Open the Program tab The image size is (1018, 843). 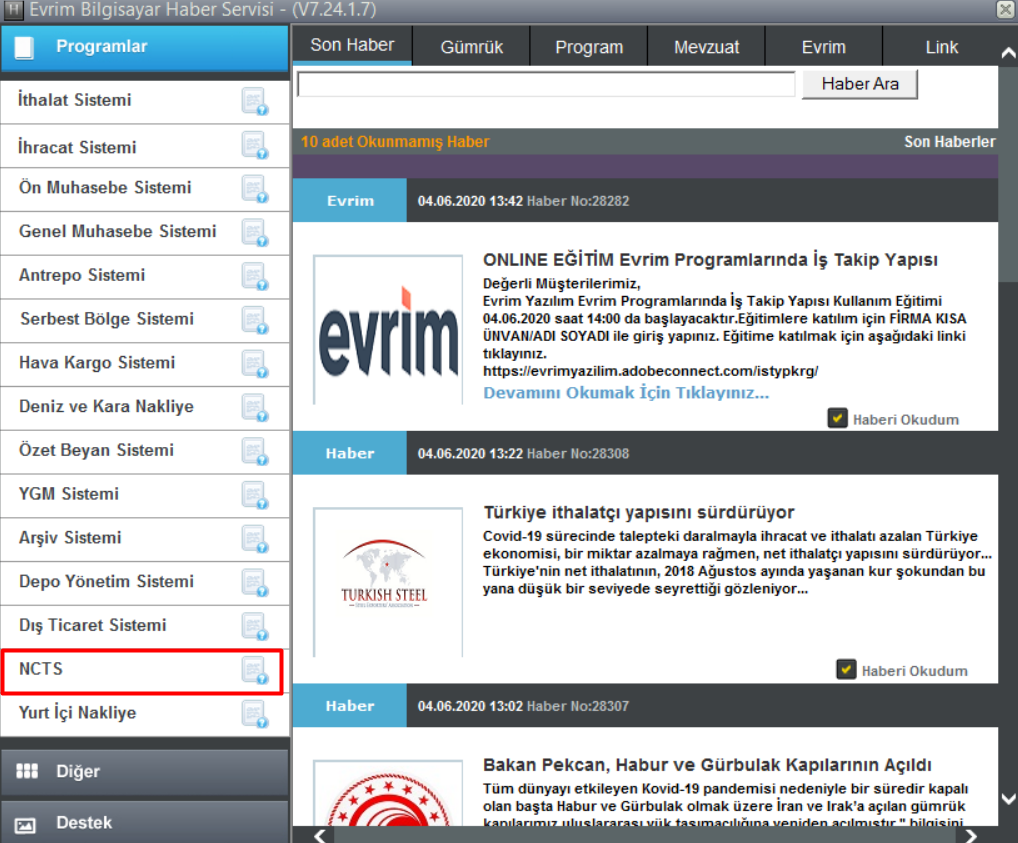tap(589, 47)
